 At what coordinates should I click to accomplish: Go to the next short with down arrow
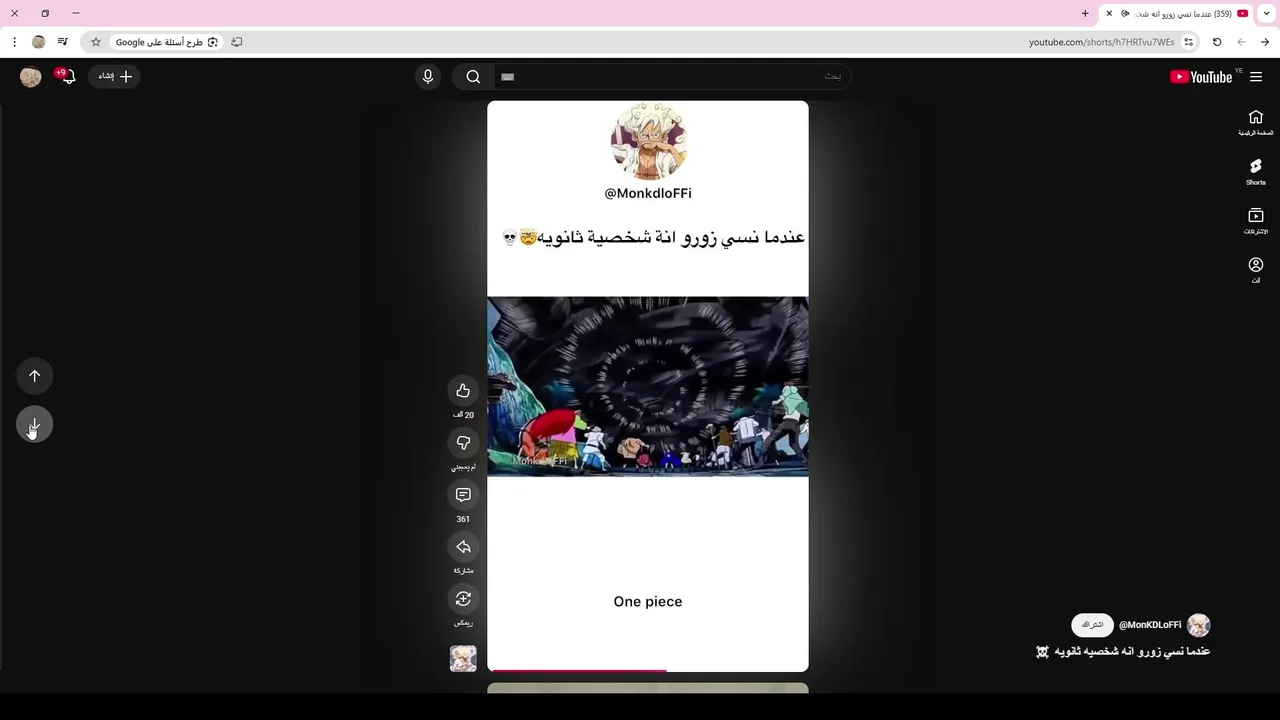(x=34, y=425)
